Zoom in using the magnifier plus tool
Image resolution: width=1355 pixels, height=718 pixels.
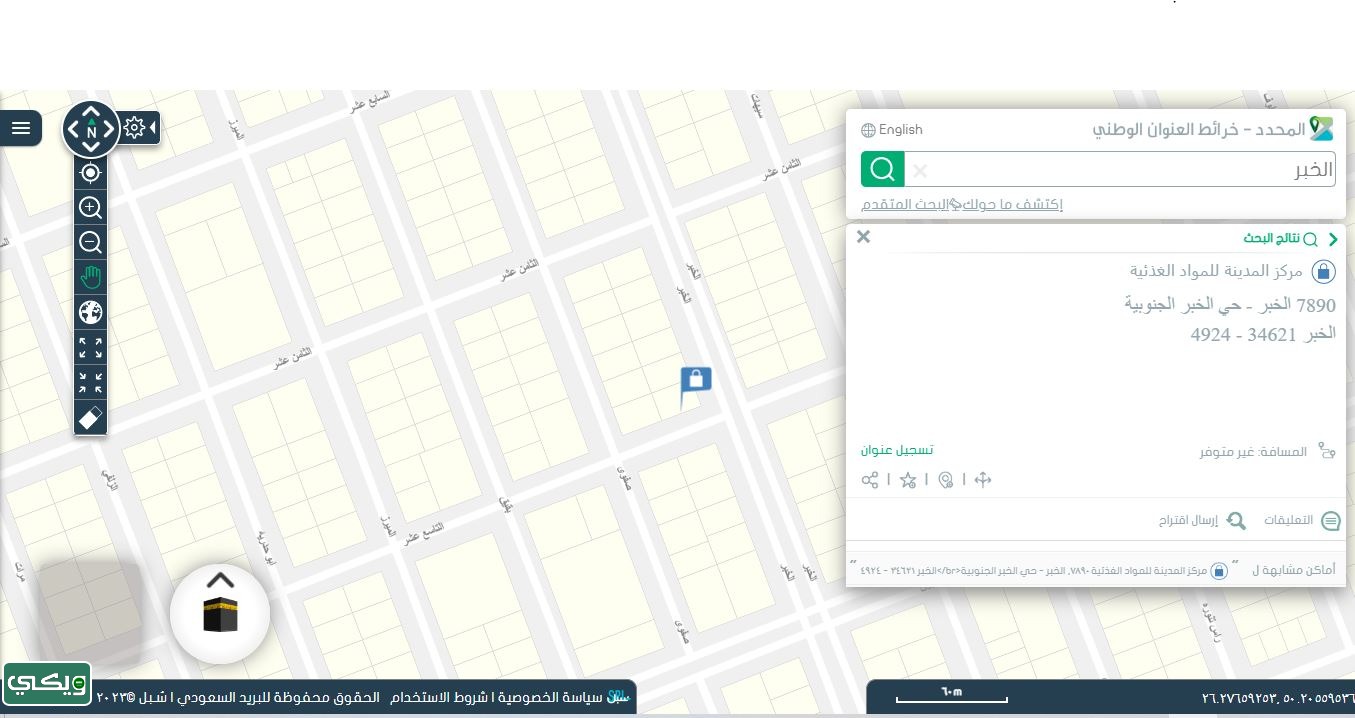click(90, 208)
